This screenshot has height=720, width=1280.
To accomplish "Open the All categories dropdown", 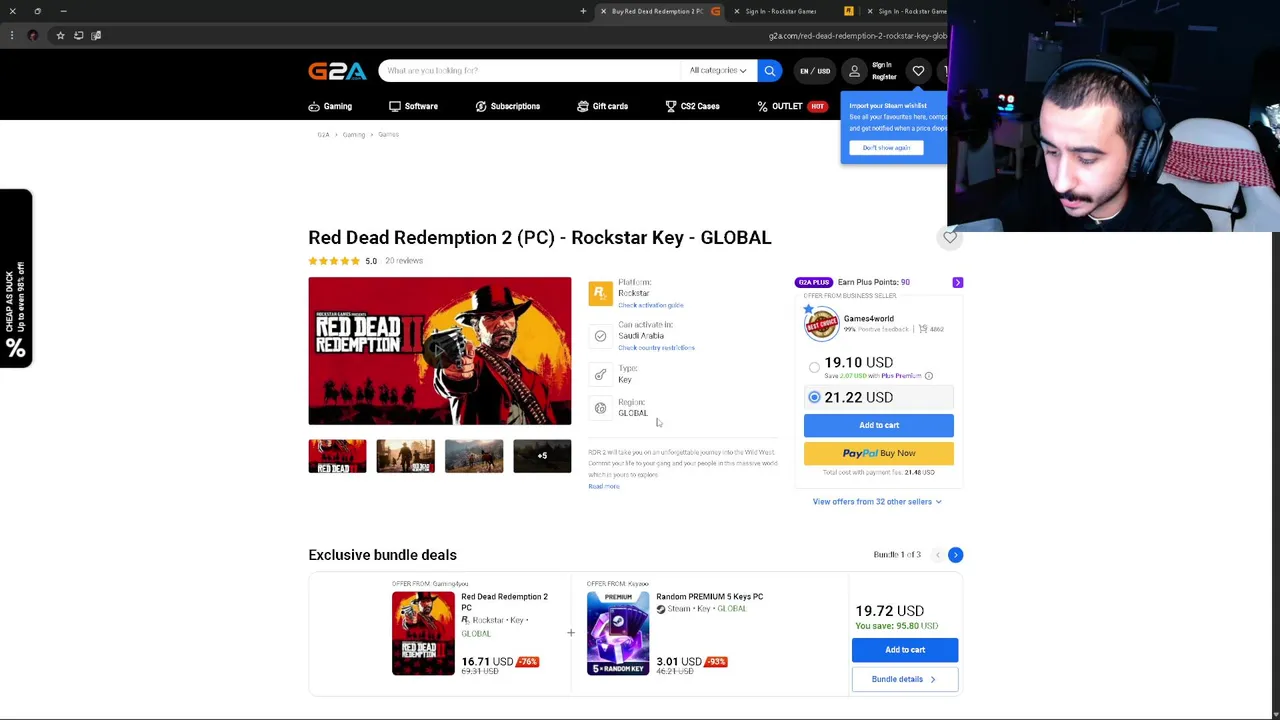I will pyautogui.click(x=718, y=71).
